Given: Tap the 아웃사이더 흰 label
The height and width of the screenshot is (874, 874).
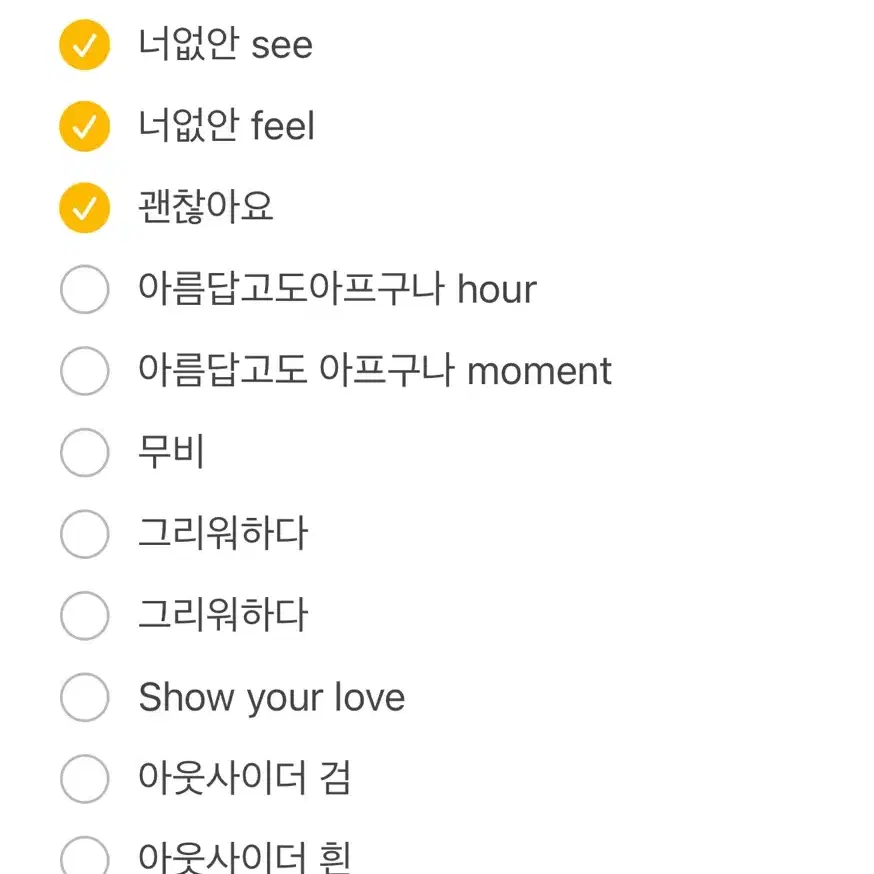Looking at the screenshot, I should [x=244, y=857].
